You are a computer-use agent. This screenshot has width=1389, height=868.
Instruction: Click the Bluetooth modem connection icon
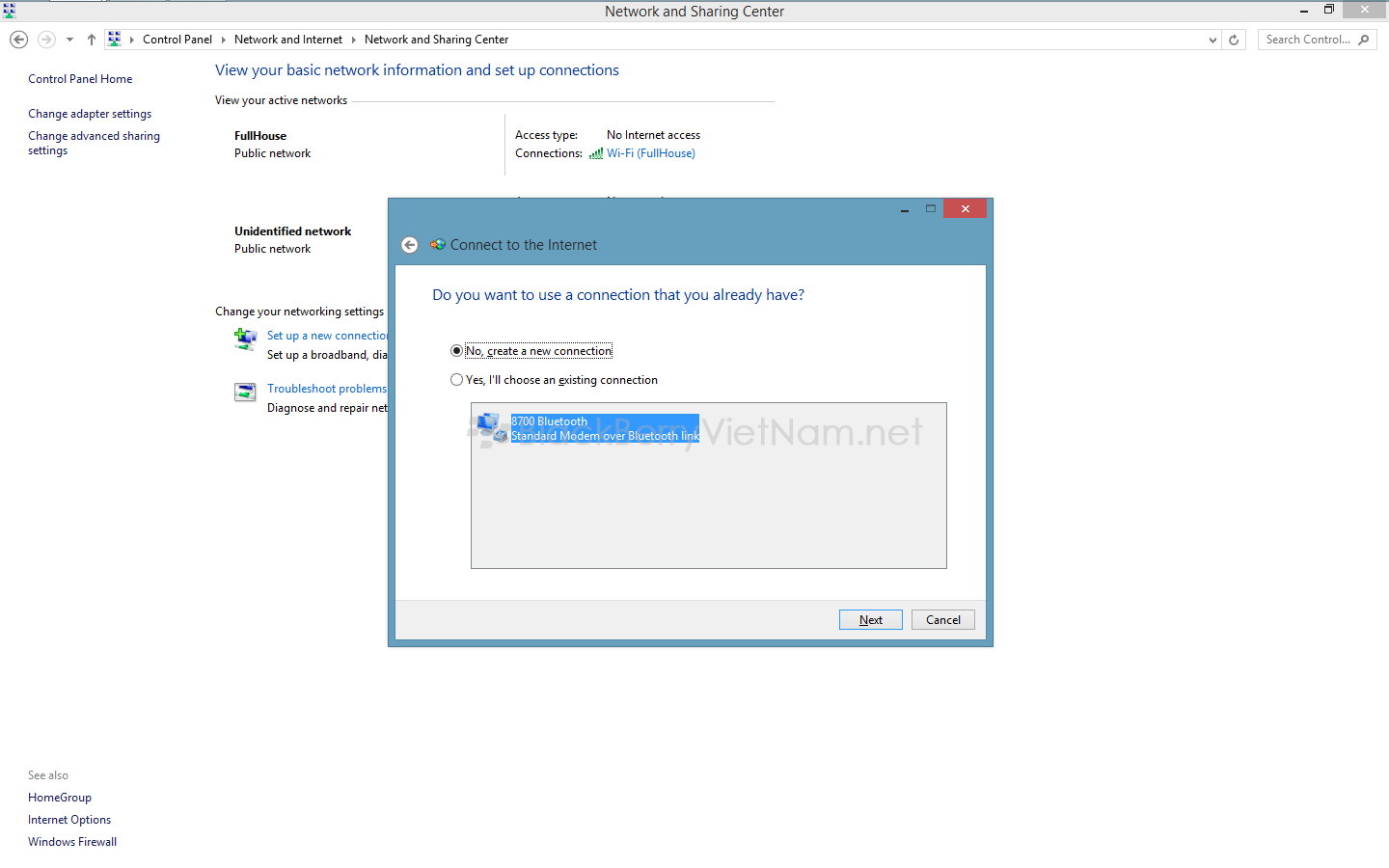(491, 428)
